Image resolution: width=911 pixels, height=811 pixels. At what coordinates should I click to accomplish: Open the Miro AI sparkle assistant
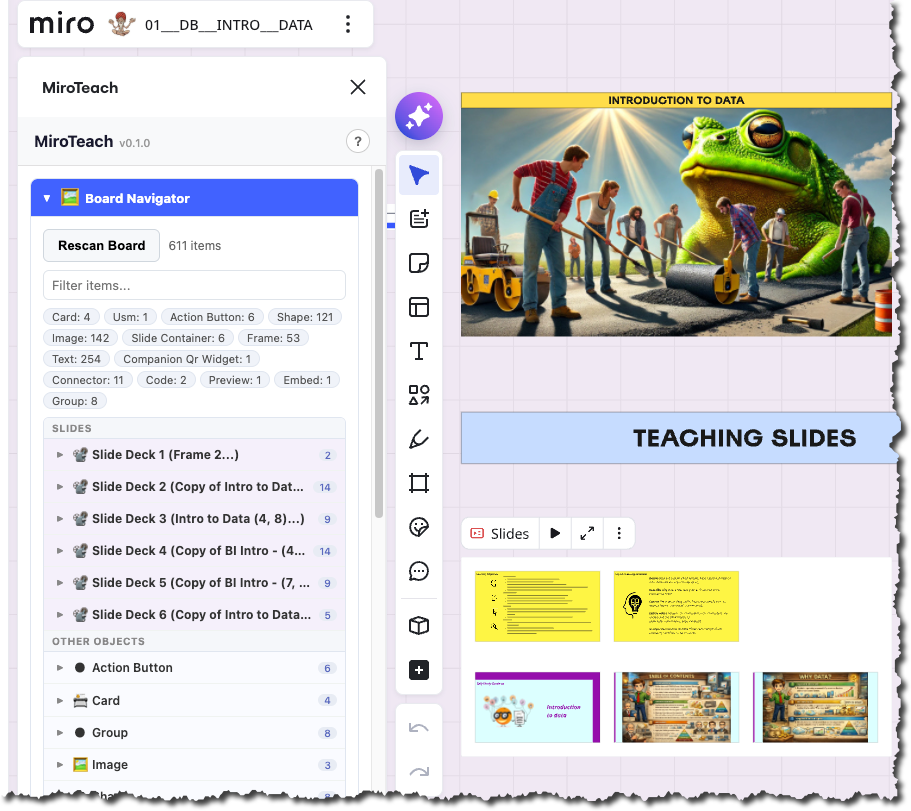tap(418, 116)
